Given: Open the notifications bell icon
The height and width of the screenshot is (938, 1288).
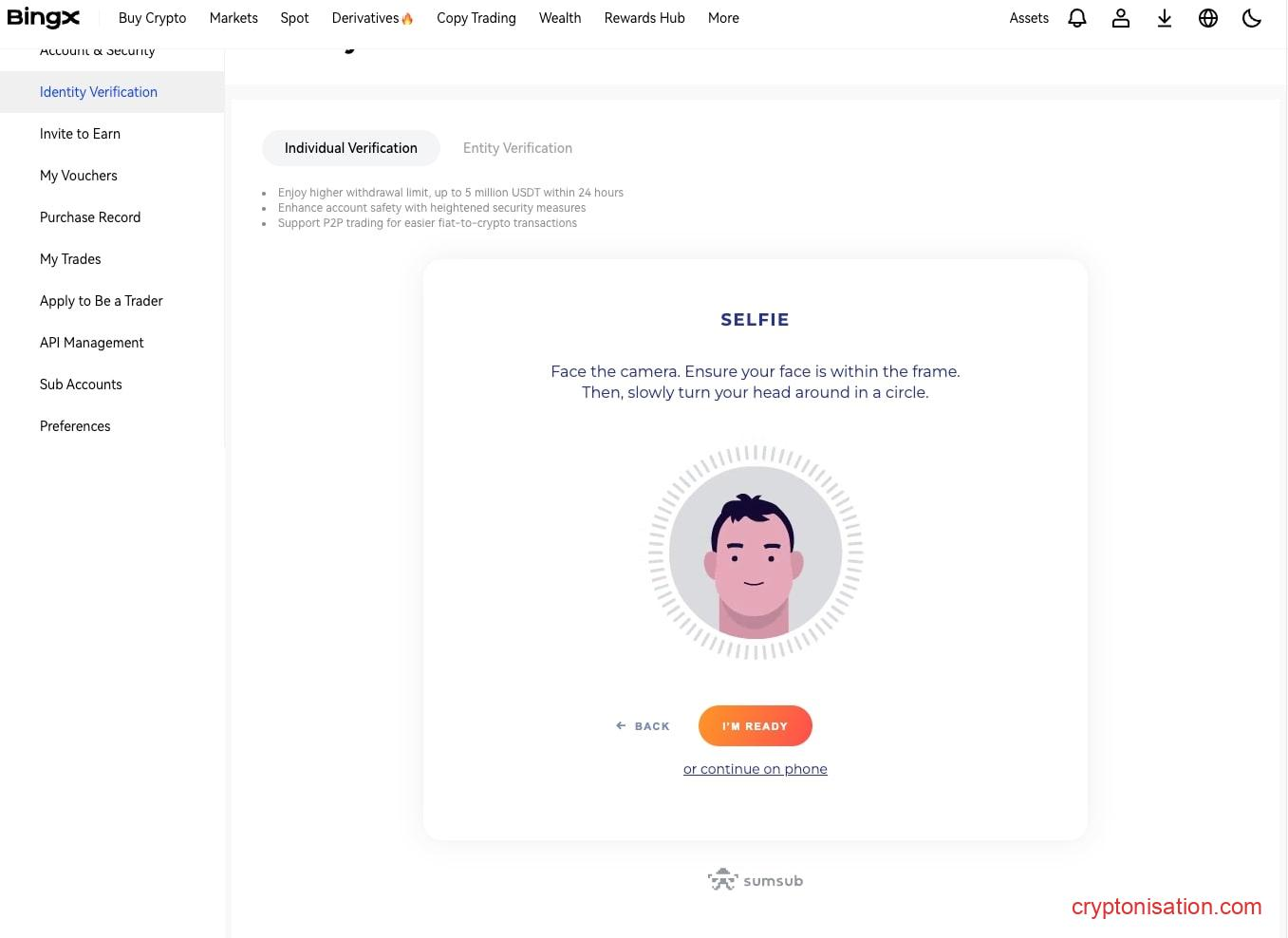Looking at the screenshot, I should click(1076, 18).
